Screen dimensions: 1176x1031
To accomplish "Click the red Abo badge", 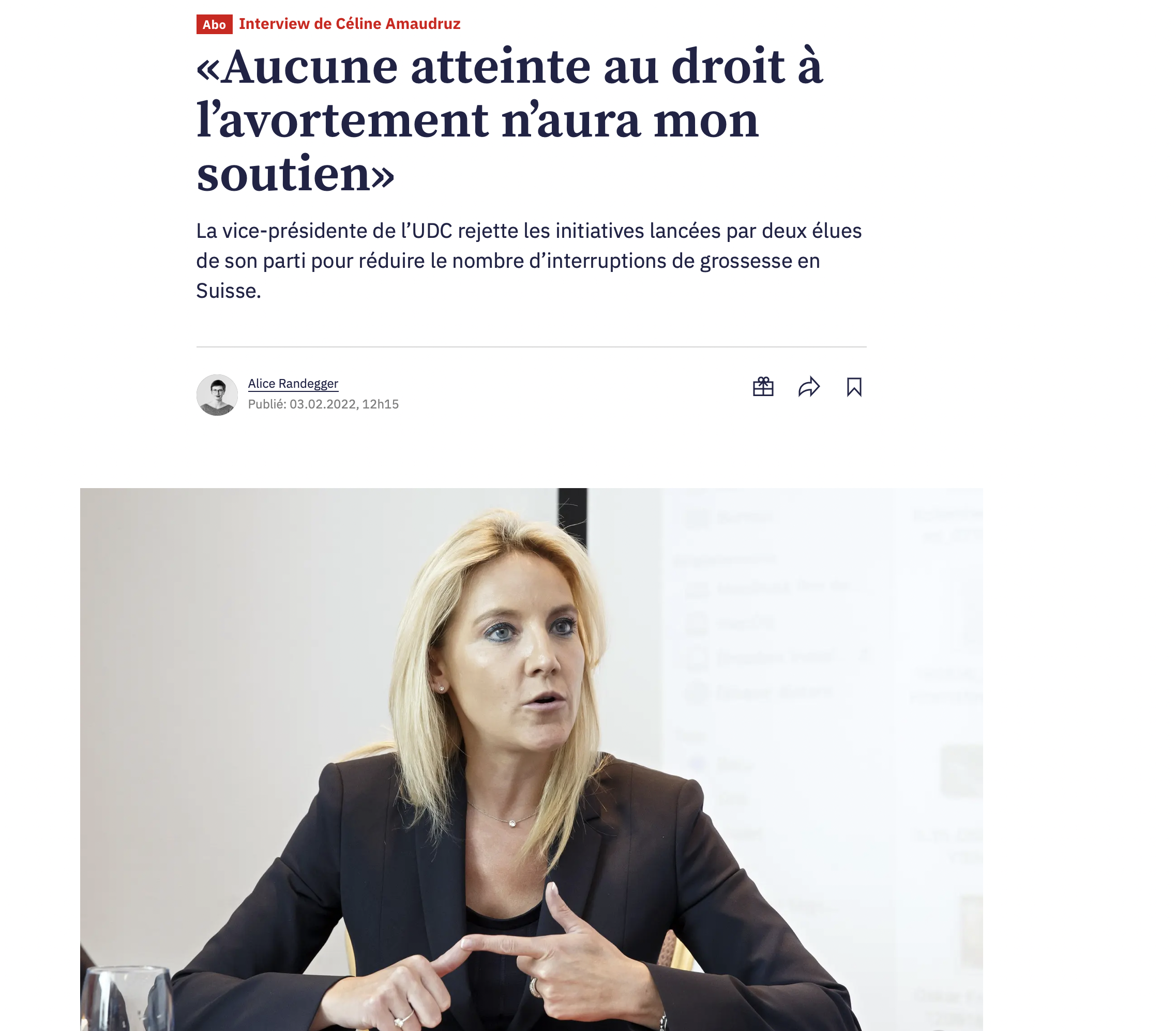I will tap(214, 24).
